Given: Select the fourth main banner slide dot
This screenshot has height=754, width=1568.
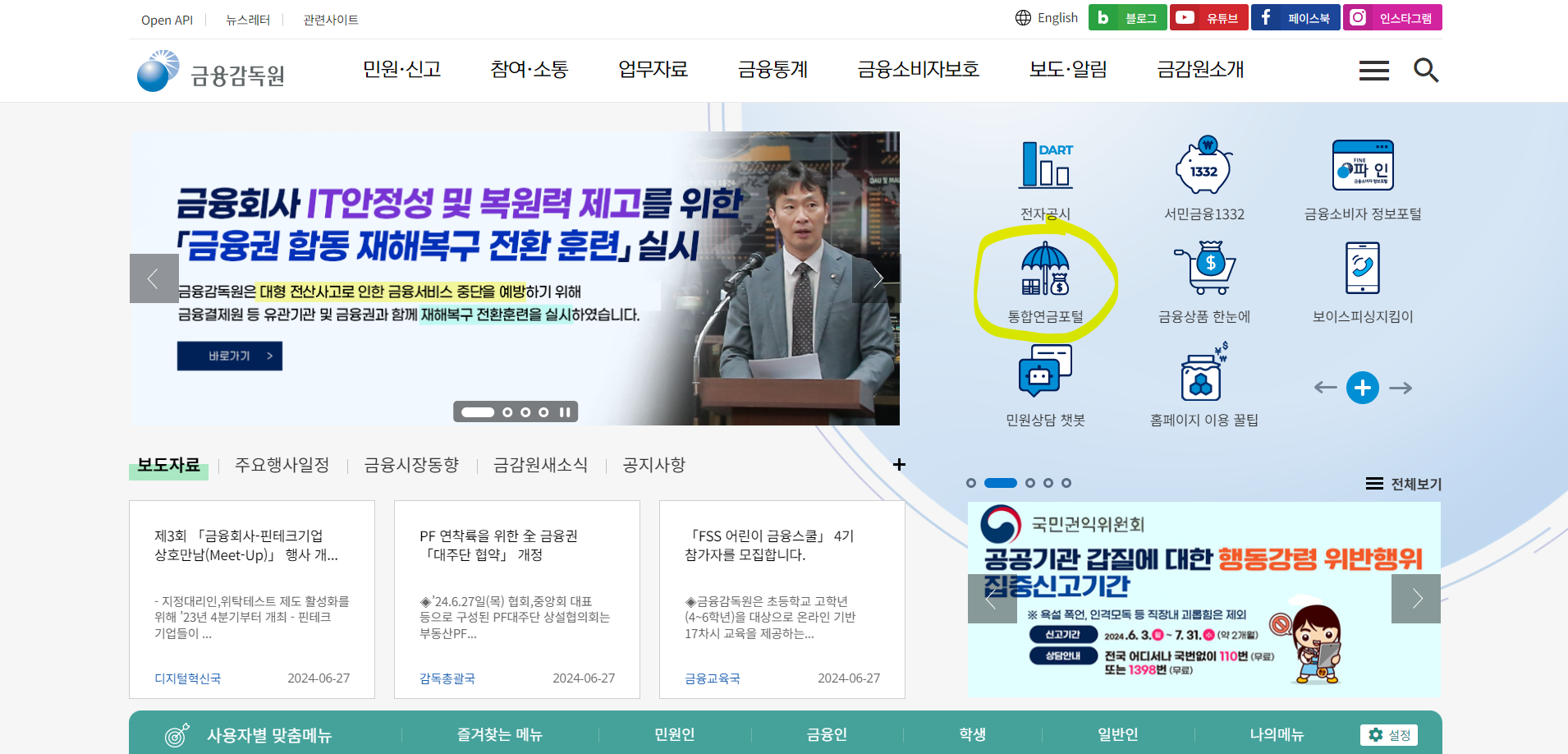Looking at the screenshot, I should 543,412.
